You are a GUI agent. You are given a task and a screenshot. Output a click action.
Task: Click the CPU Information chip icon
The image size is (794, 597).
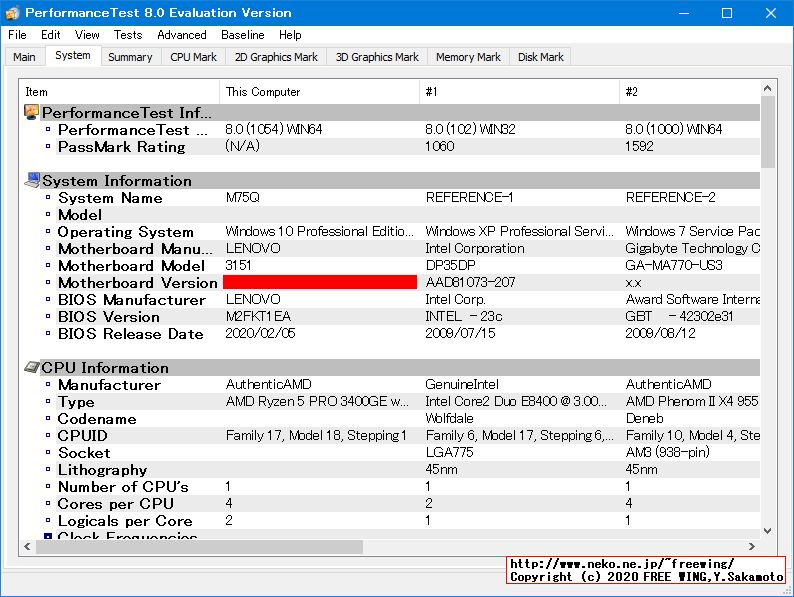point(32,367)
